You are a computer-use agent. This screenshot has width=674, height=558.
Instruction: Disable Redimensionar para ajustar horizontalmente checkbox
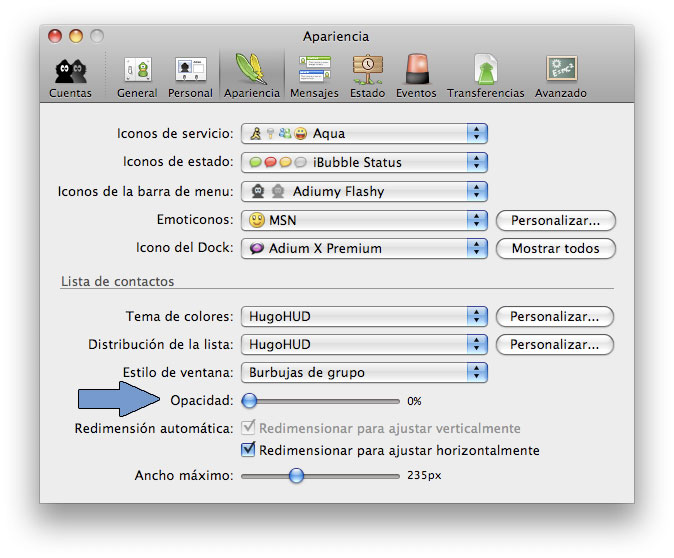249,450
